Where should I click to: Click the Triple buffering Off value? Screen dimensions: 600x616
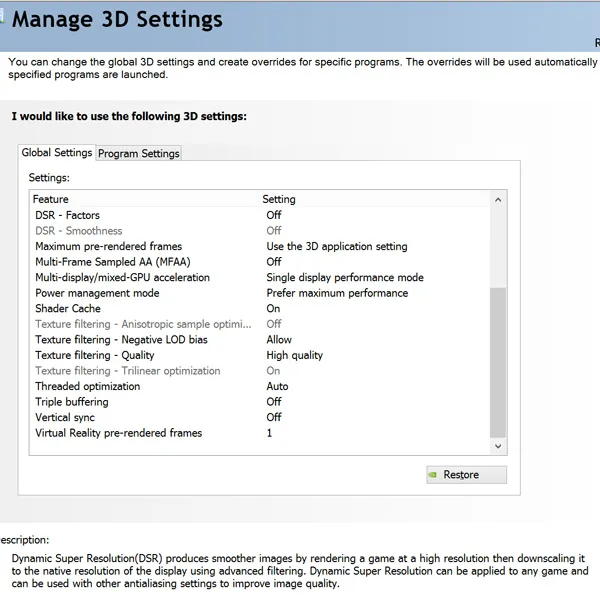coord(274,402)
